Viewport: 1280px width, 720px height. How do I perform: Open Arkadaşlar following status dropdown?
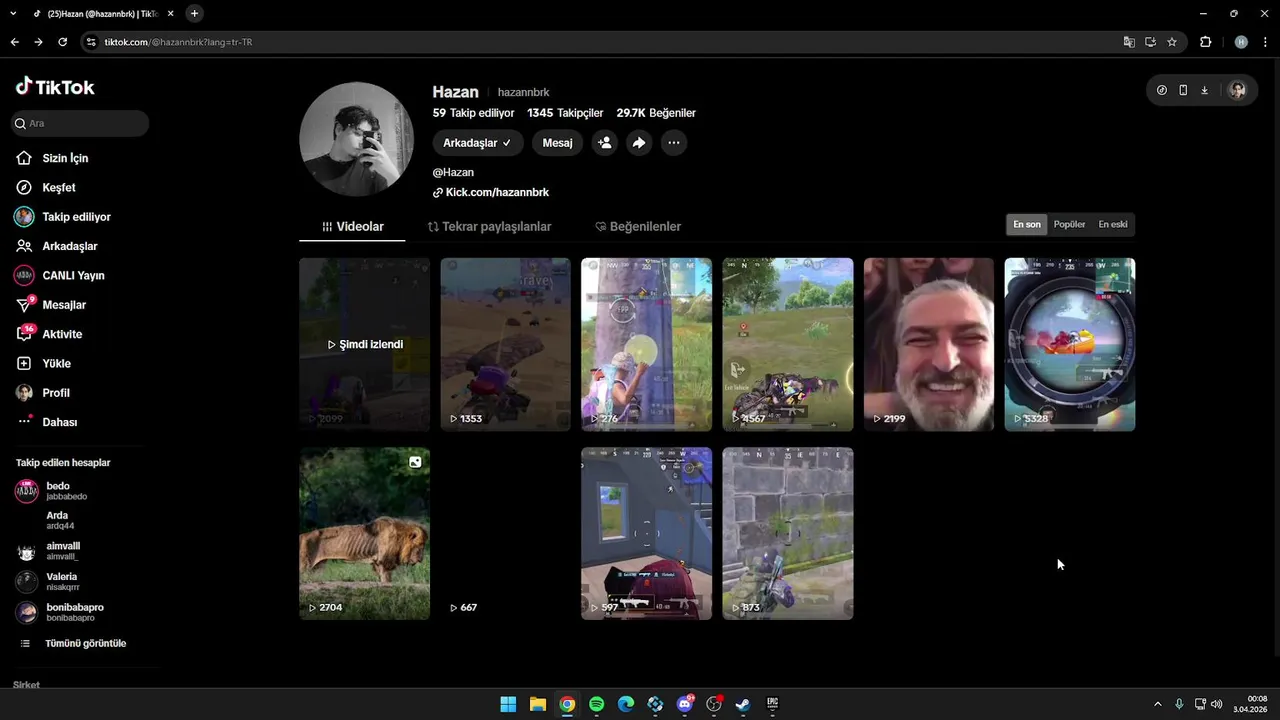[x=477, y=143]
